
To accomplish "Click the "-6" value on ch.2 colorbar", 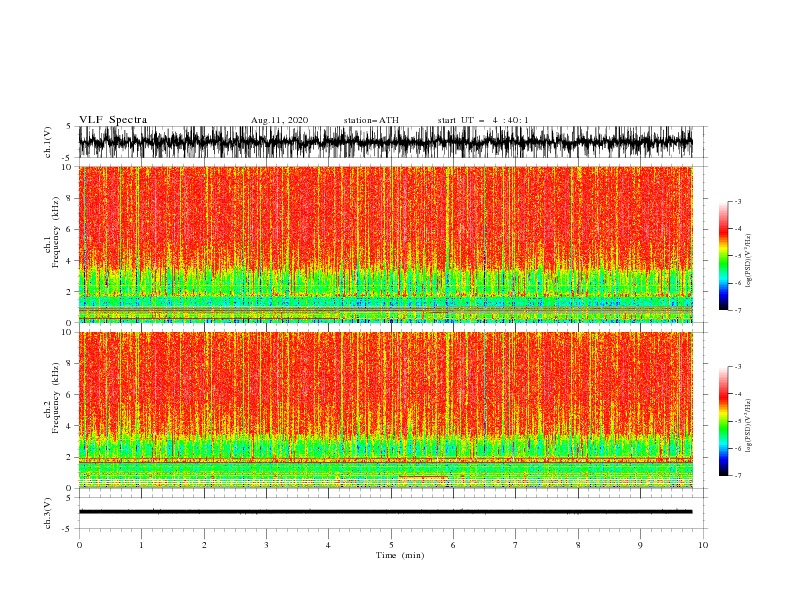I will click(x=737, y=448).
